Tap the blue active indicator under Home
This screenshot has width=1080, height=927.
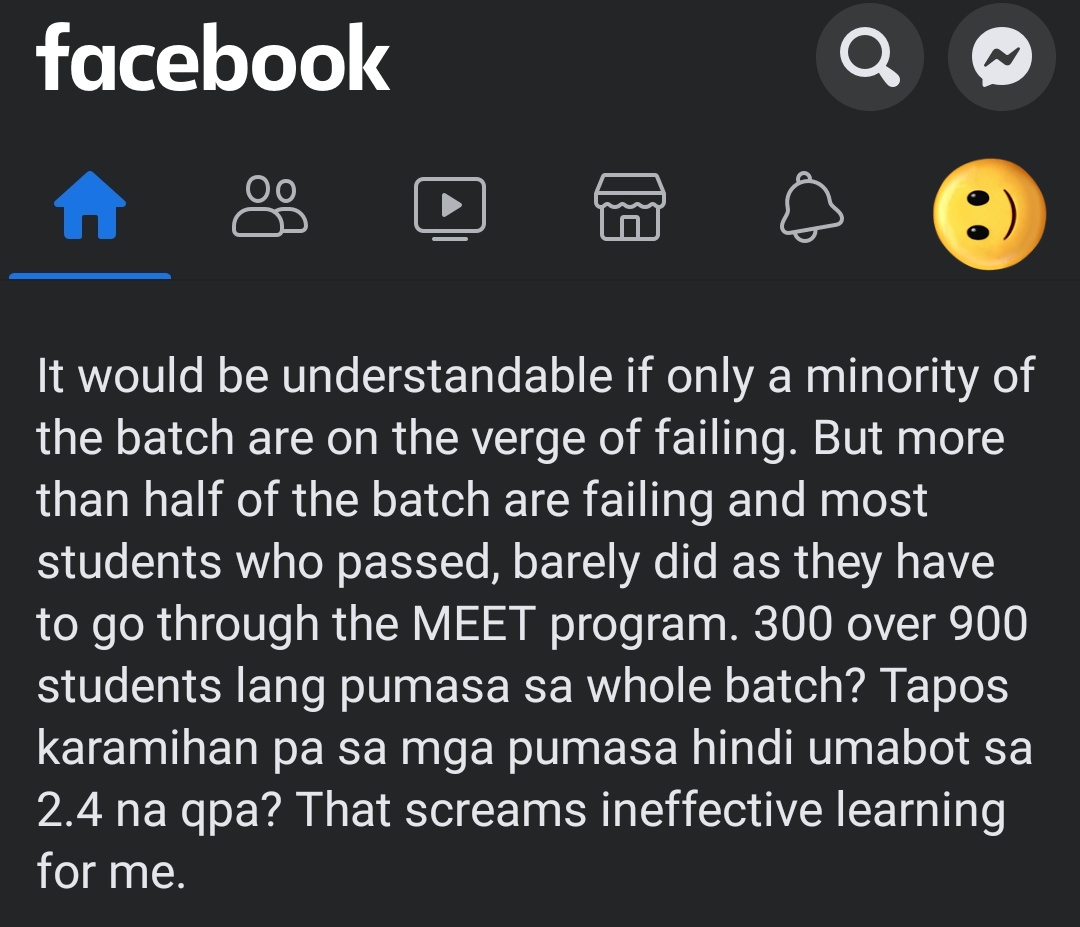90,276
